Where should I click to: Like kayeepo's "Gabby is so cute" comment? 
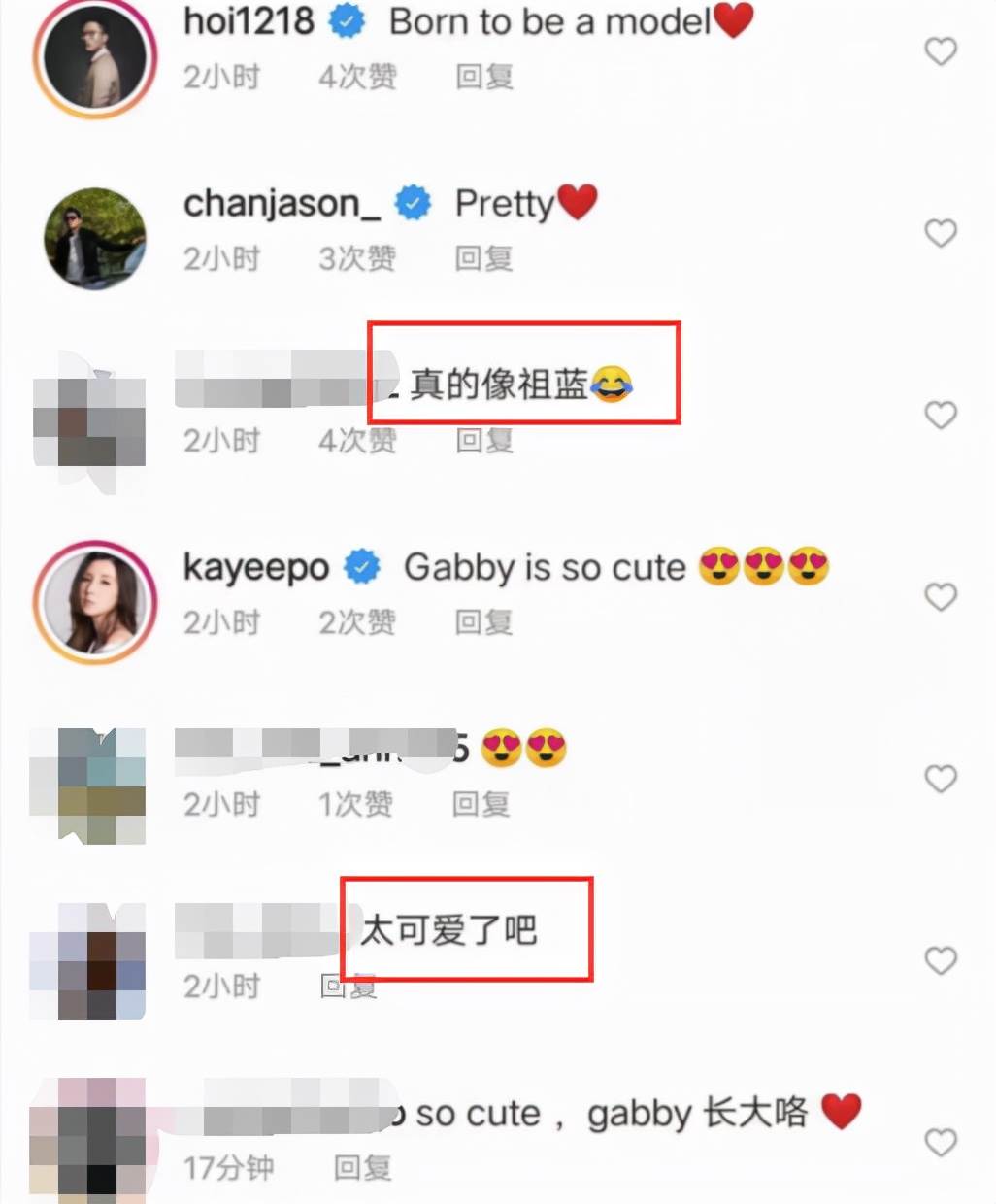coord(941,596)
